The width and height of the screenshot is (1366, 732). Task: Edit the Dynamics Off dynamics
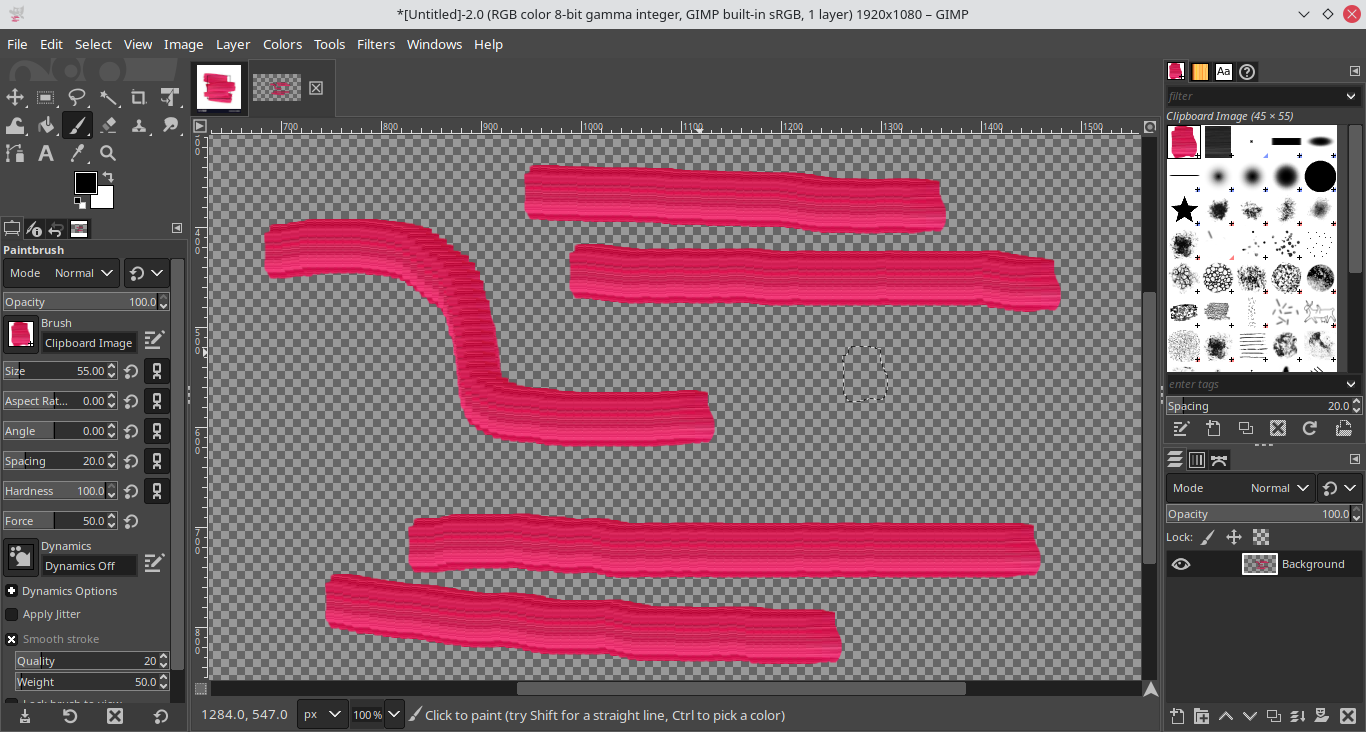pos(153,563)
